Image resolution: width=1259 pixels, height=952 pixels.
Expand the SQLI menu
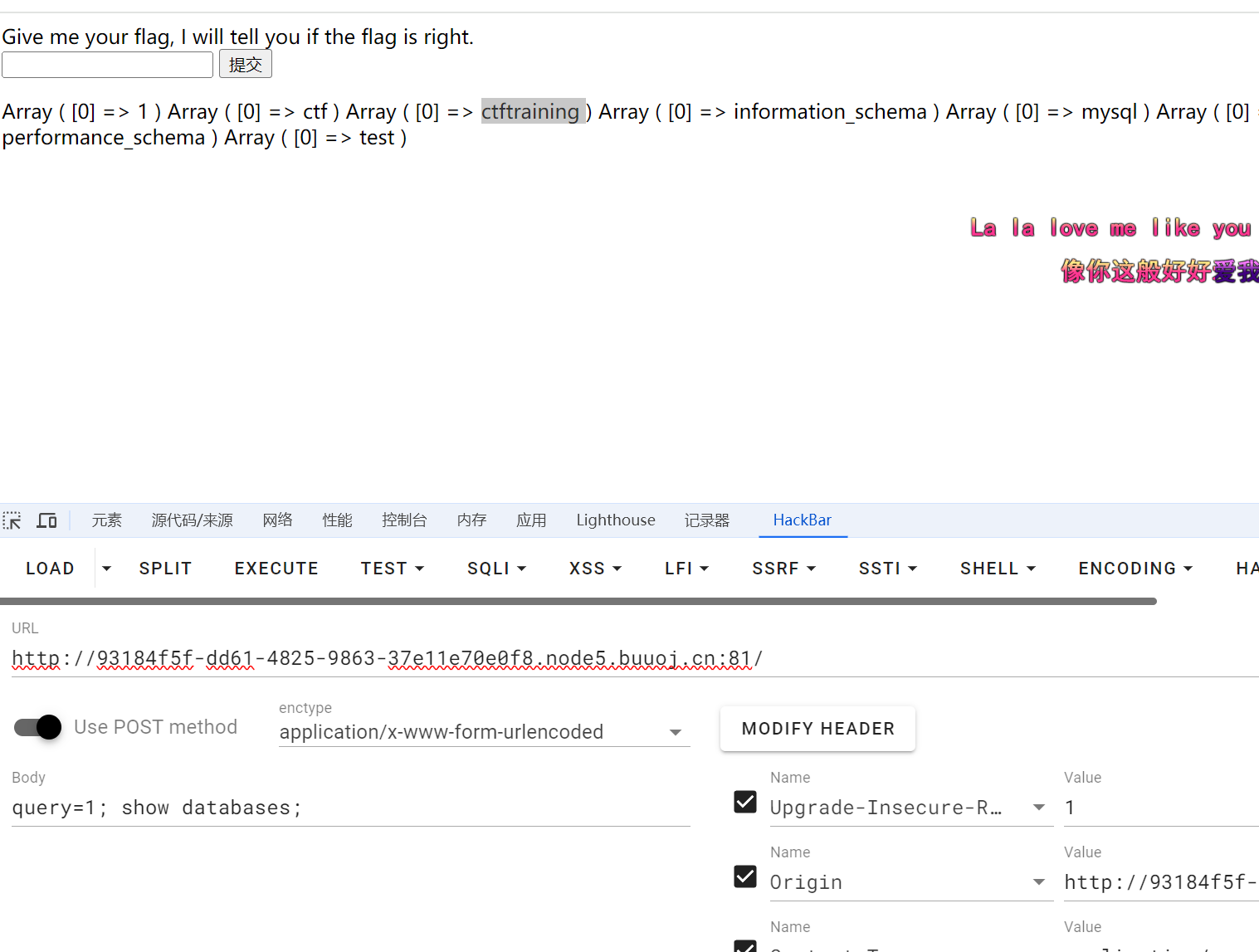[x=496, y=569]
